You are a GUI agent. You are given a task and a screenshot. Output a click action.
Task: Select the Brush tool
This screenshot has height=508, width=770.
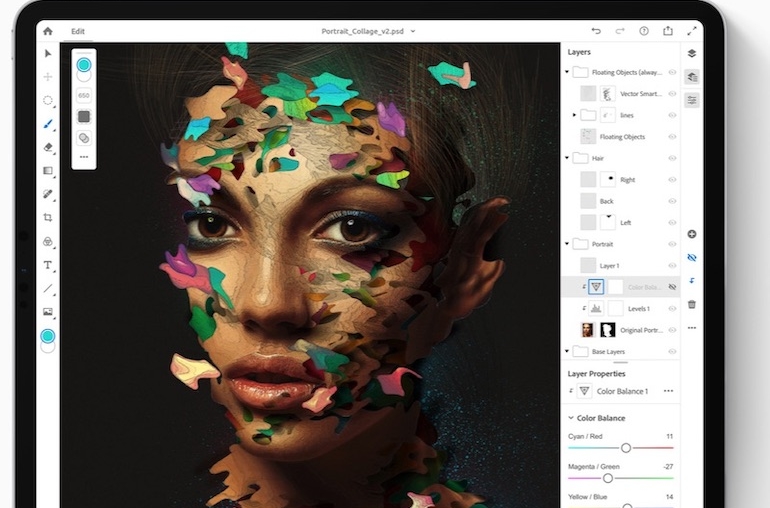coord(48,124)
